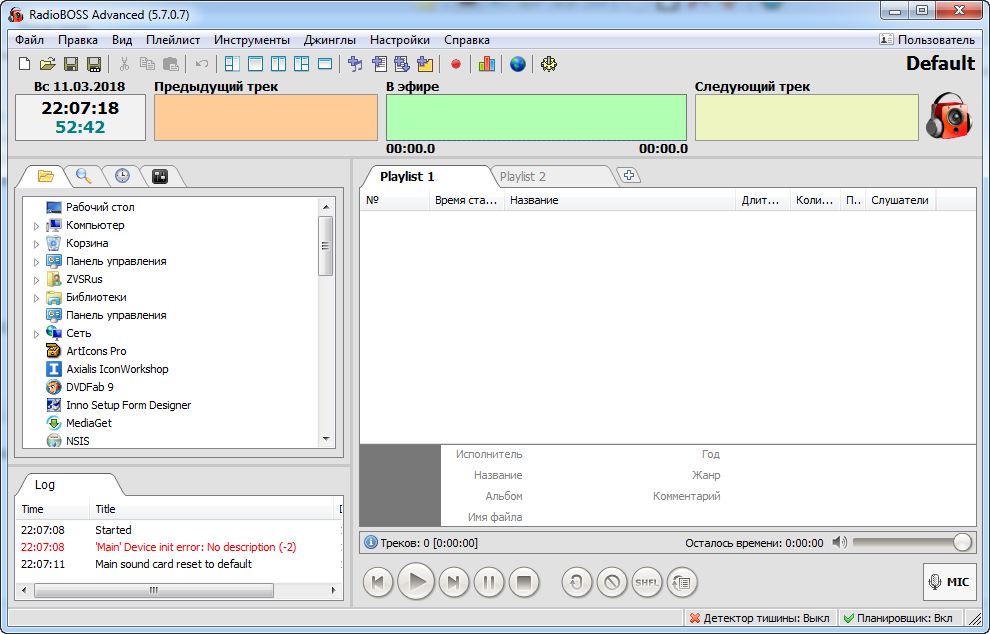Click the Play button
990x634 pixels.
[x=416, y=582]
